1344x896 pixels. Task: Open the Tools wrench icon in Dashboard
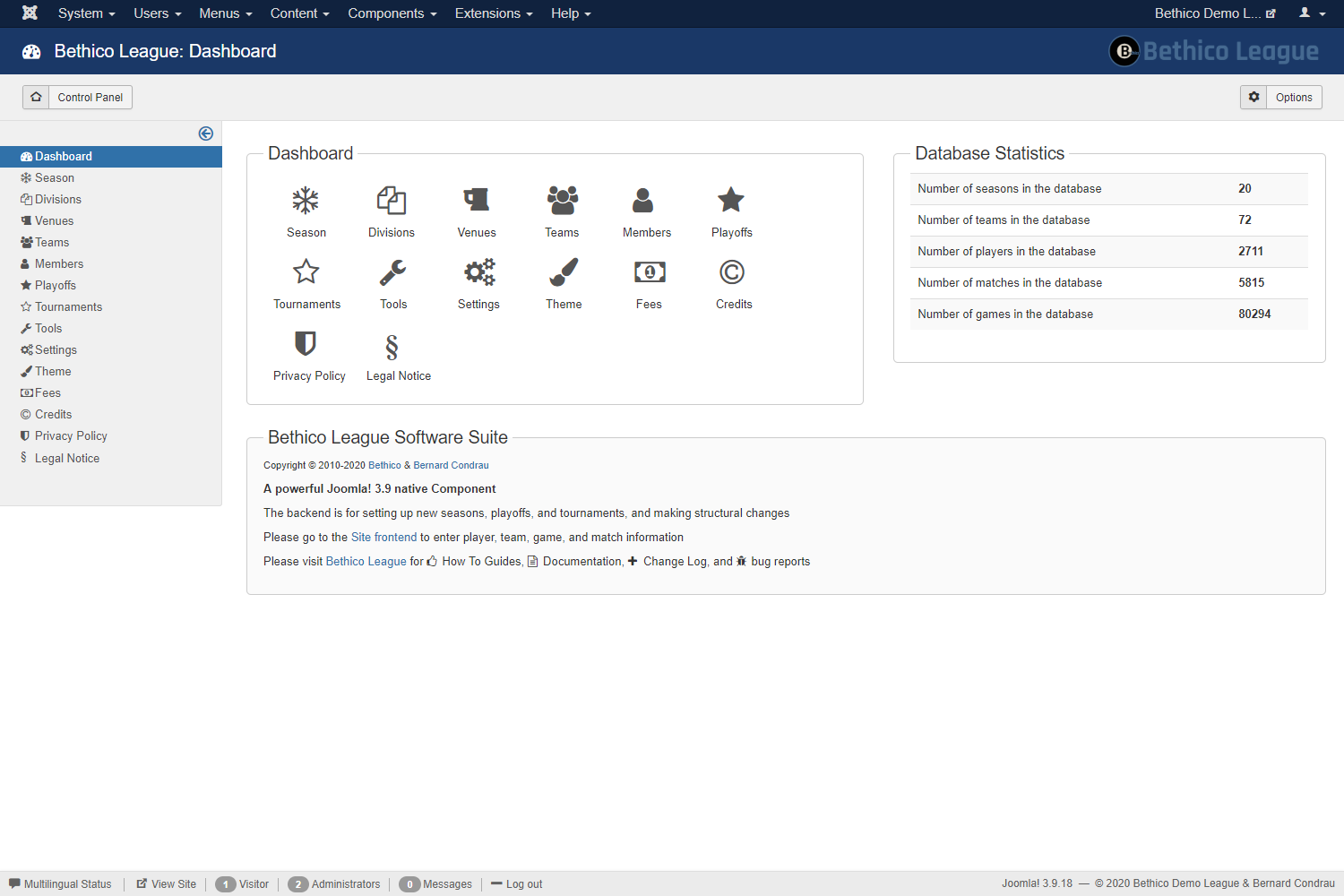pyautogui.click(x=392, y=272)
